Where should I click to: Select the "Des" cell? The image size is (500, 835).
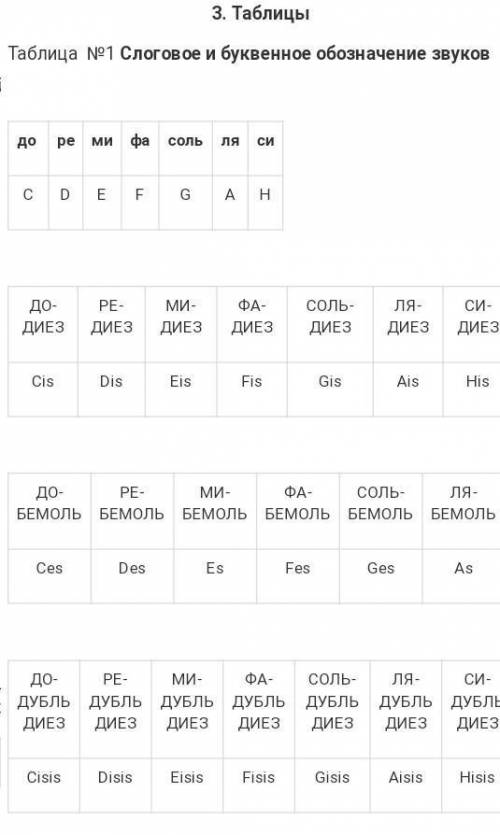pyautogui.click(x=132, y=576)
